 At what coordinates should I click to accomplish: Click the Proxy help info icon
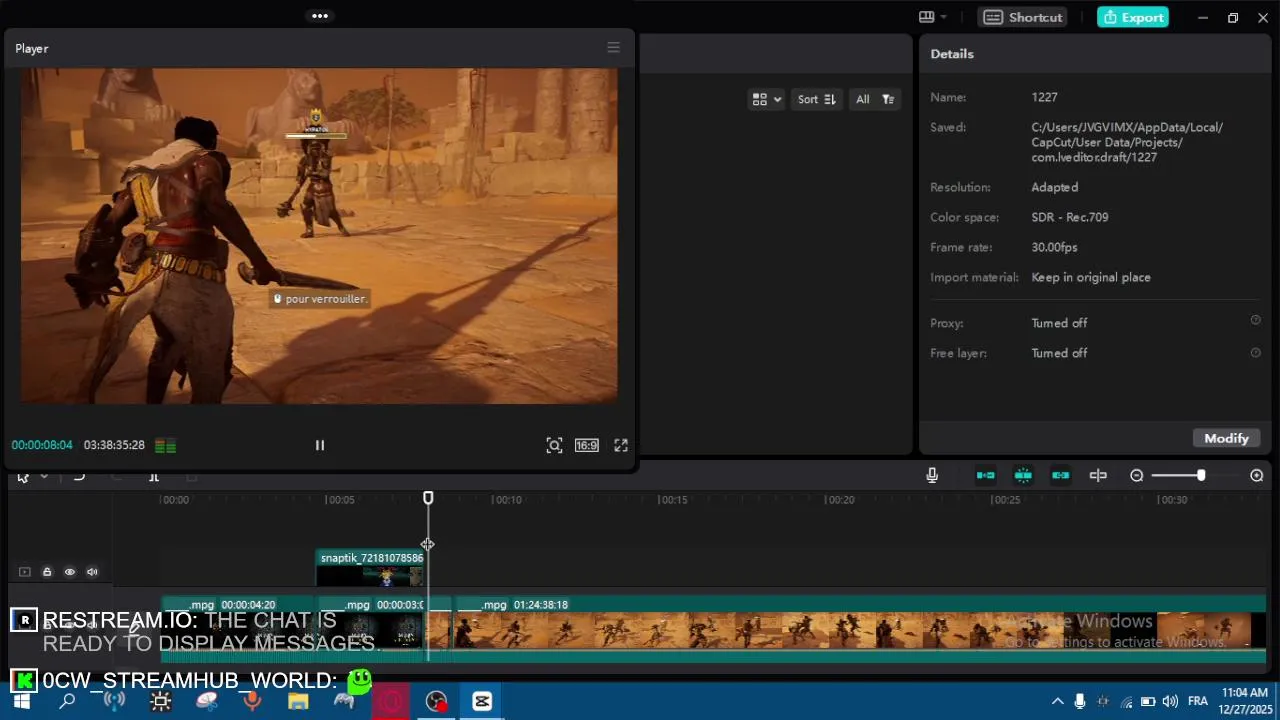pos(1256,320)
